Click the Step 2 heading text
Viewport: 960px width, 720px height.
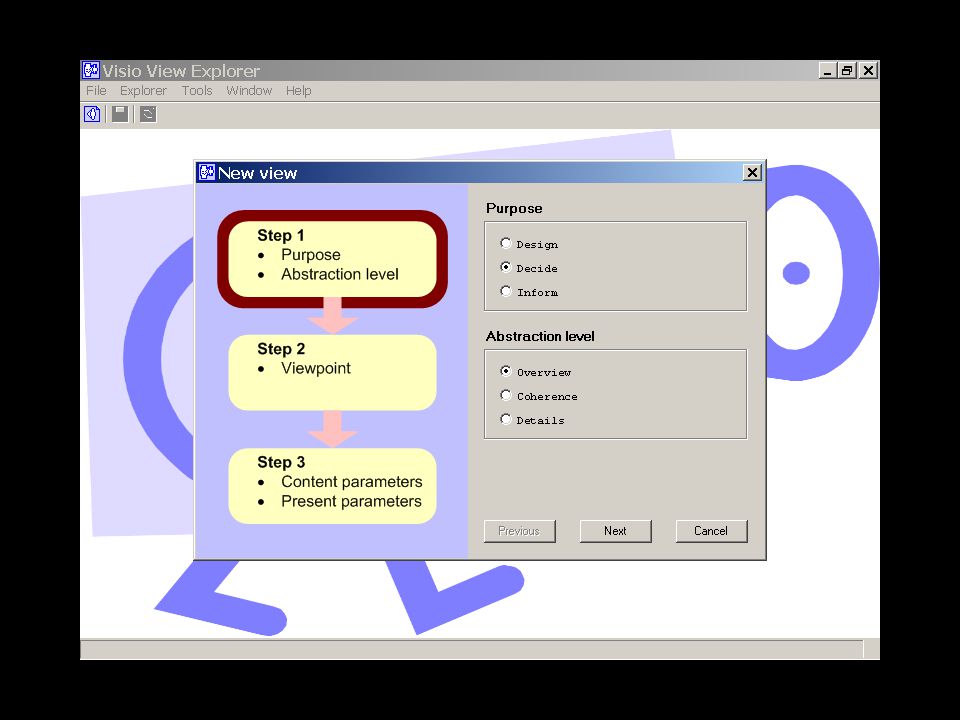tap(280, 348)
